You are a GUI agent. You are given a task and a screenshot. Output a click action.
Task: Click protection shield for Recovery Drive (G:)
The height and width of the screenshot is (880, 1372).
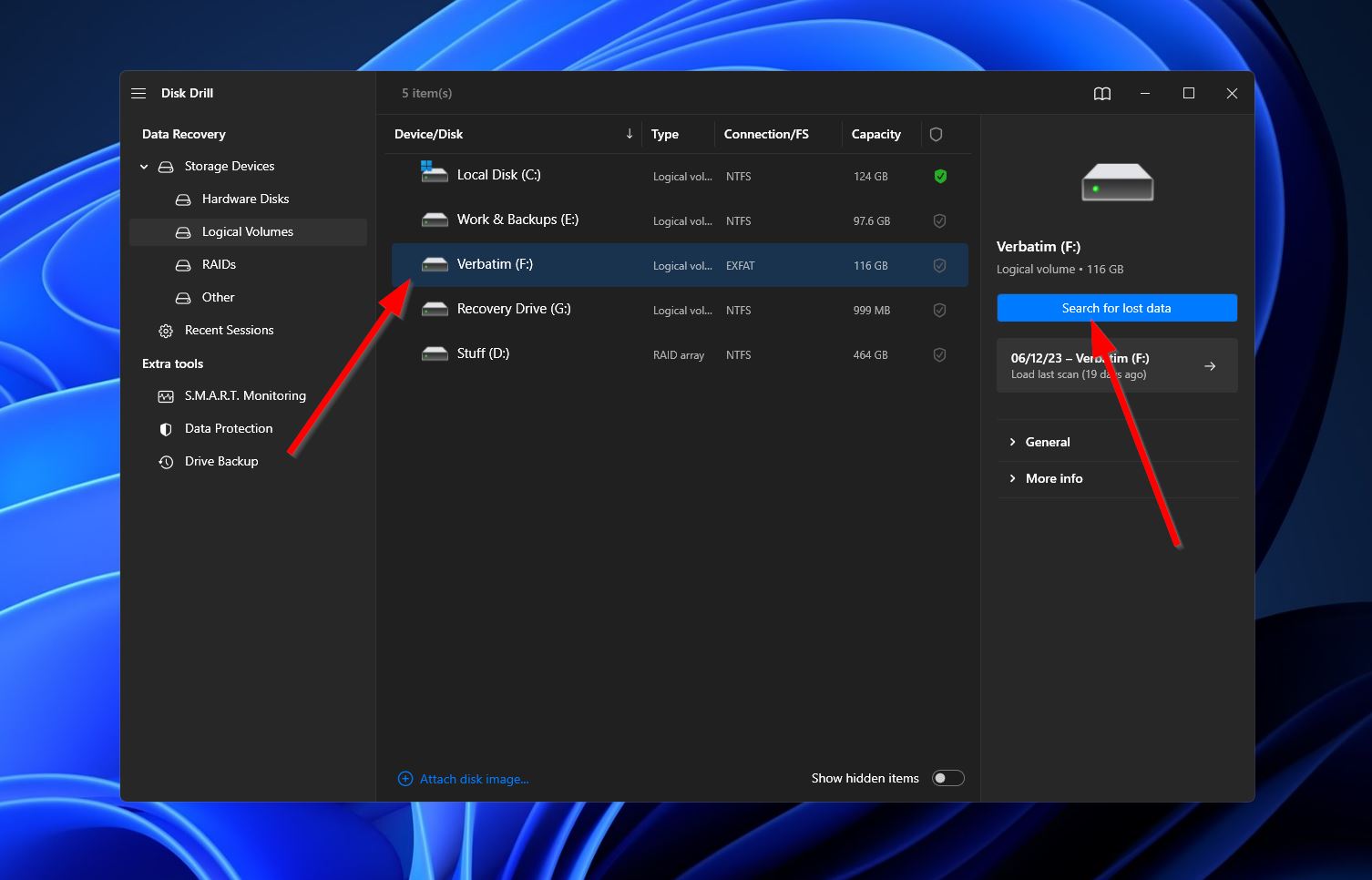coord(939,310)
